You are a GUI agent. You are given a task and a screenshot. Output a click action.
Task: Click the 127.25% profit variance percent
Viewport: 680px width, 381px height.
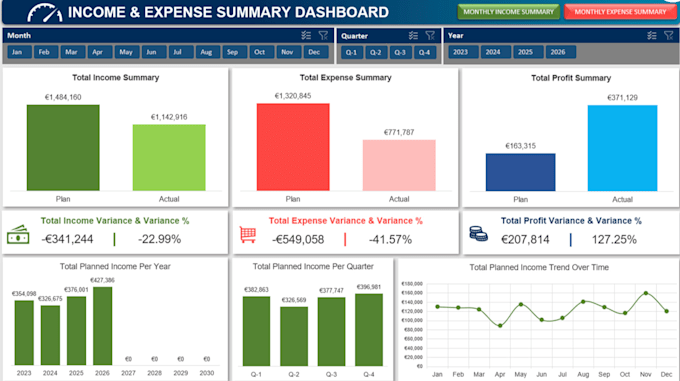click(614, 240)
